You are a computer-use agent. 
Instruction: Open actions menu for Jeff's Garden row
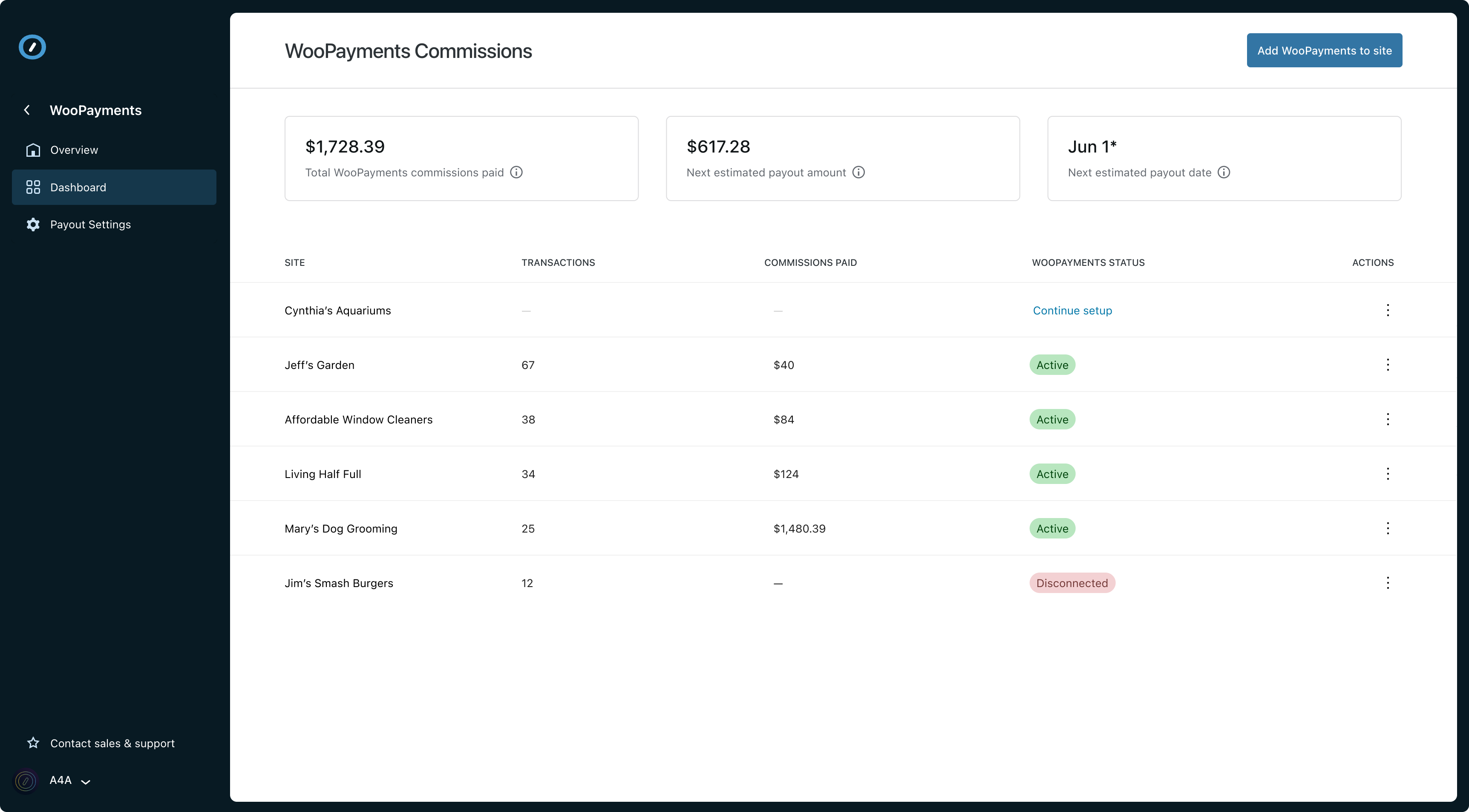coord(1388,365)
